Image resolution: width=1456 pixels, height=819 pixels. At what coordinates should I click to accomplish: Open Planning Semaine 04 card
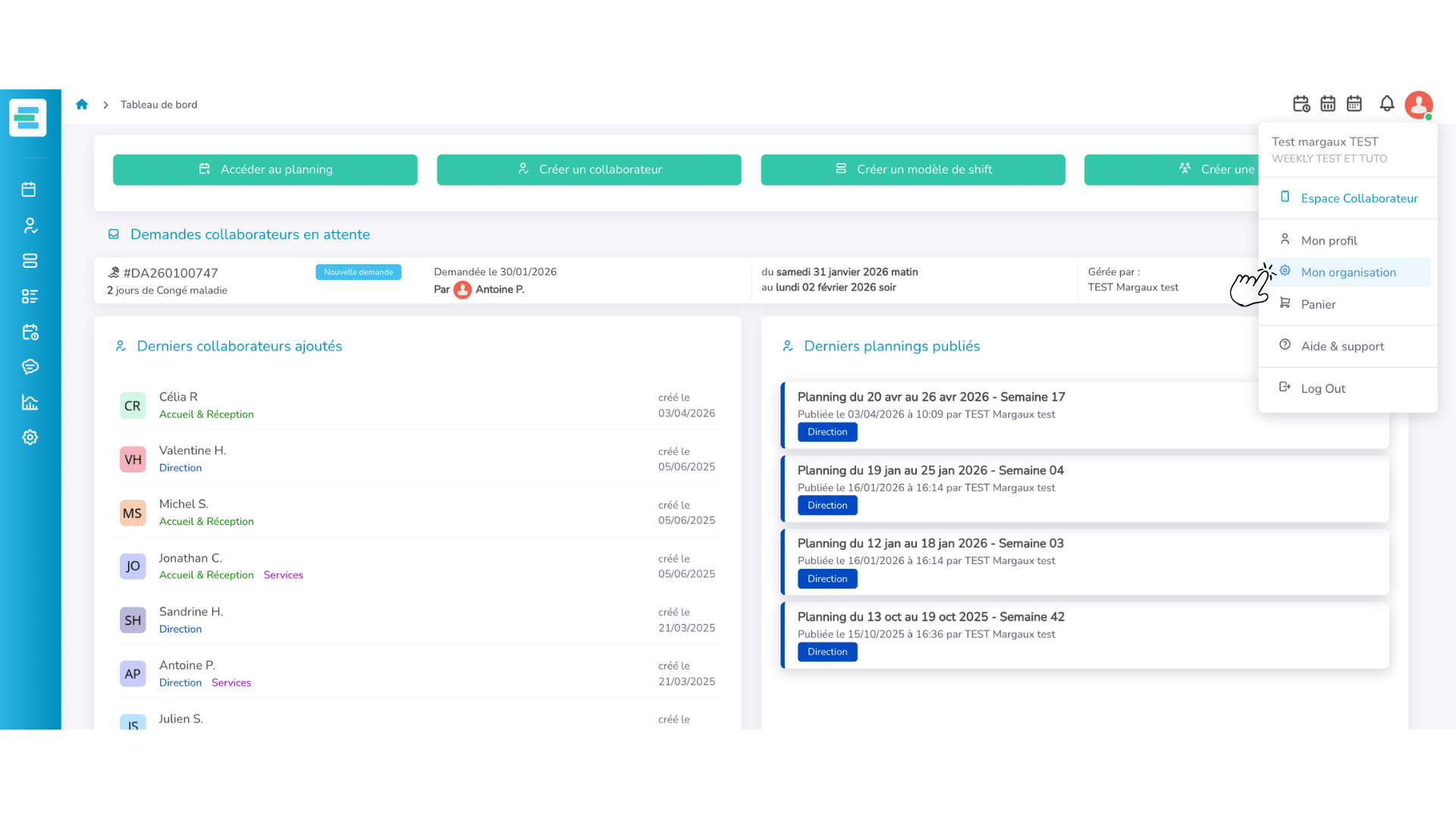pos(1085,488)
